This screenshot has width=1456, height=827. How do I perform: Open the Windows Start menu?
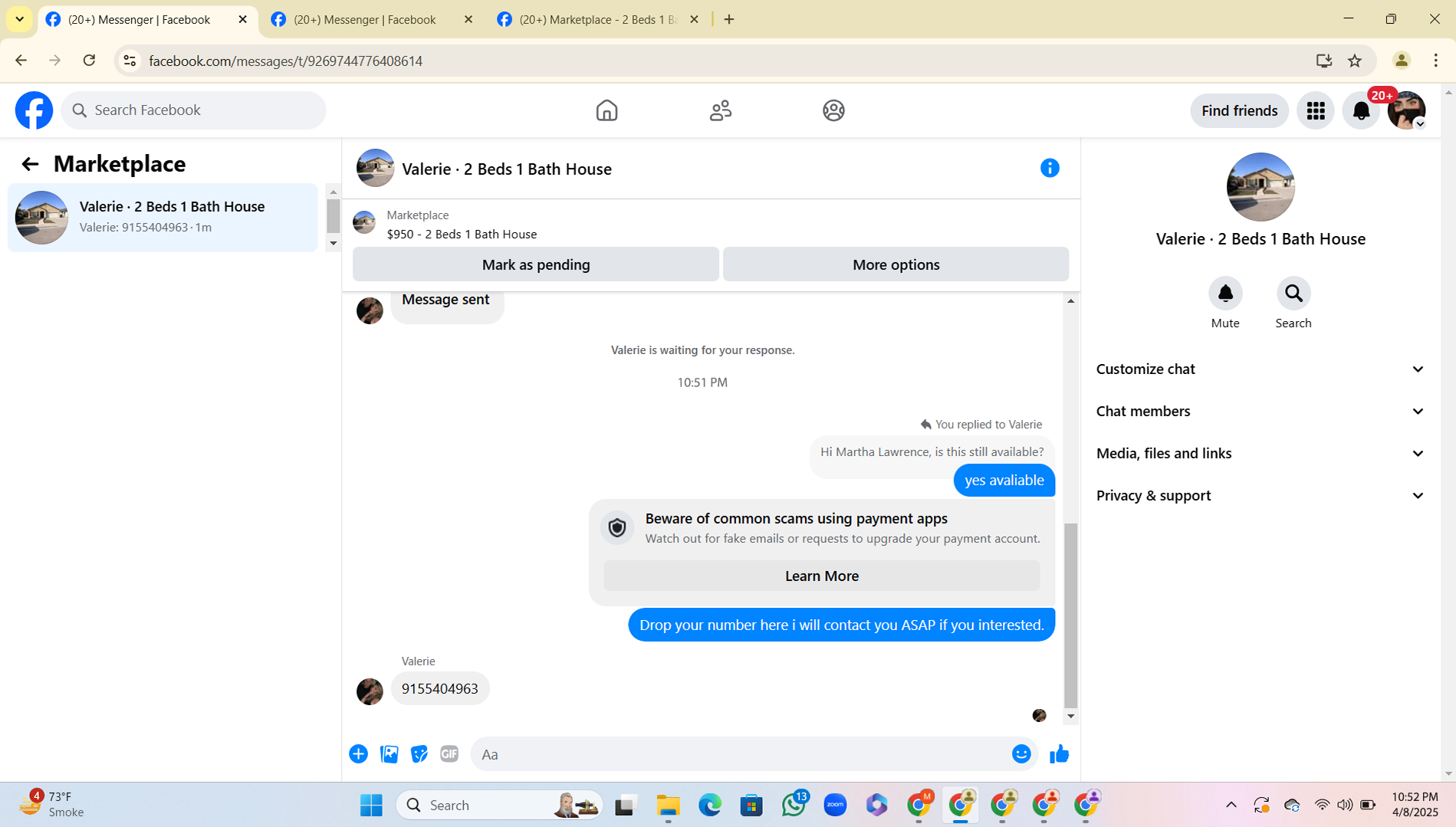tap(371, 805)
